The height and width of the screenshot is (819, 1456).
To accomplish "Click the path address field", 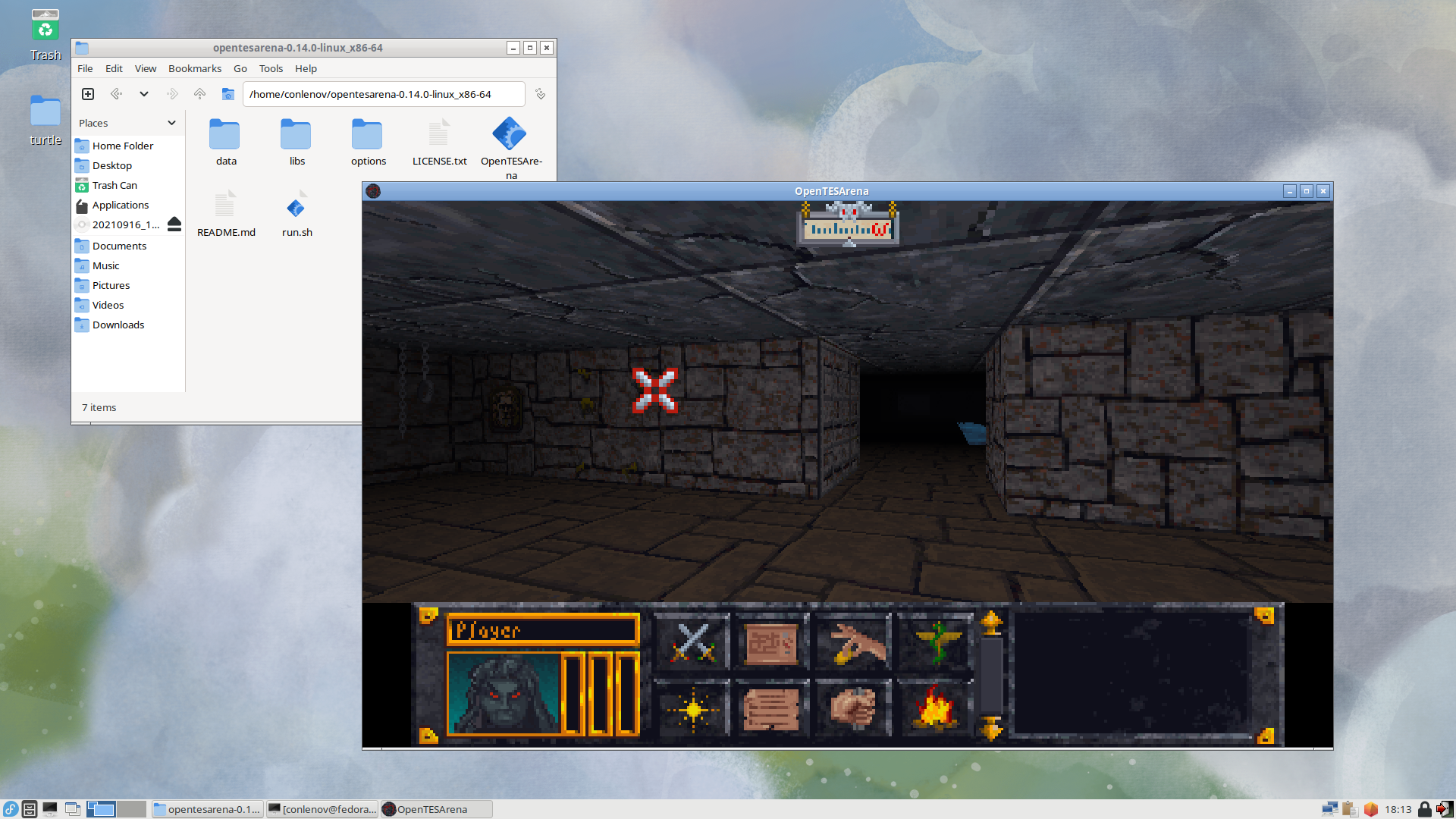I will (x=384, y=94).
